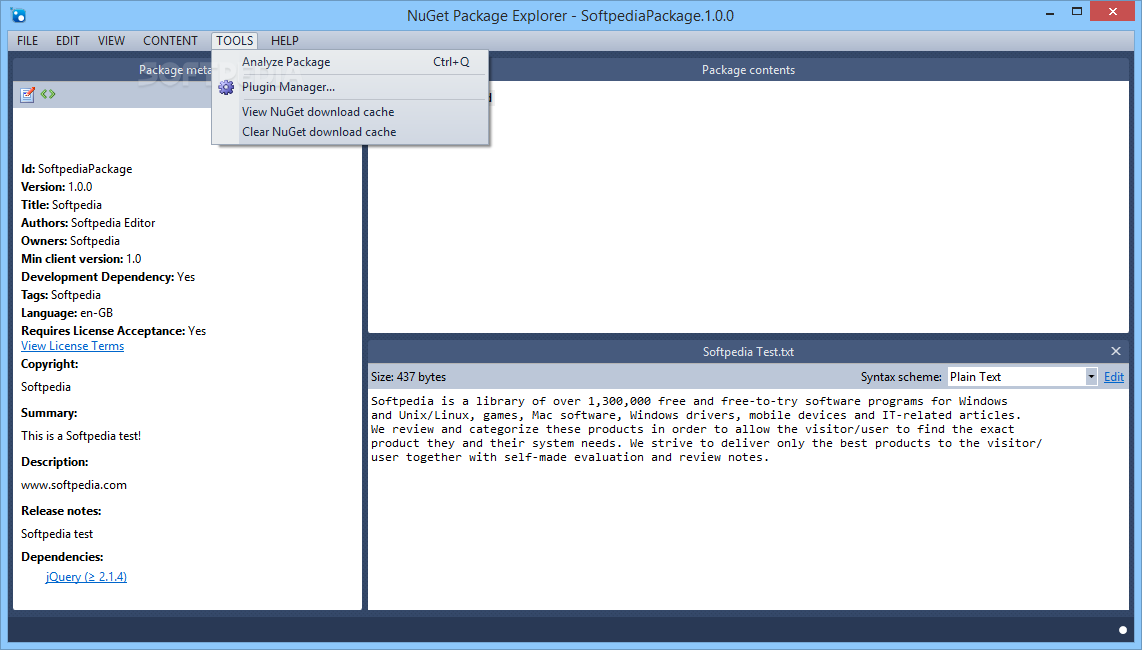Click the 'Size: 437 bytes' label

click(408, 377)
